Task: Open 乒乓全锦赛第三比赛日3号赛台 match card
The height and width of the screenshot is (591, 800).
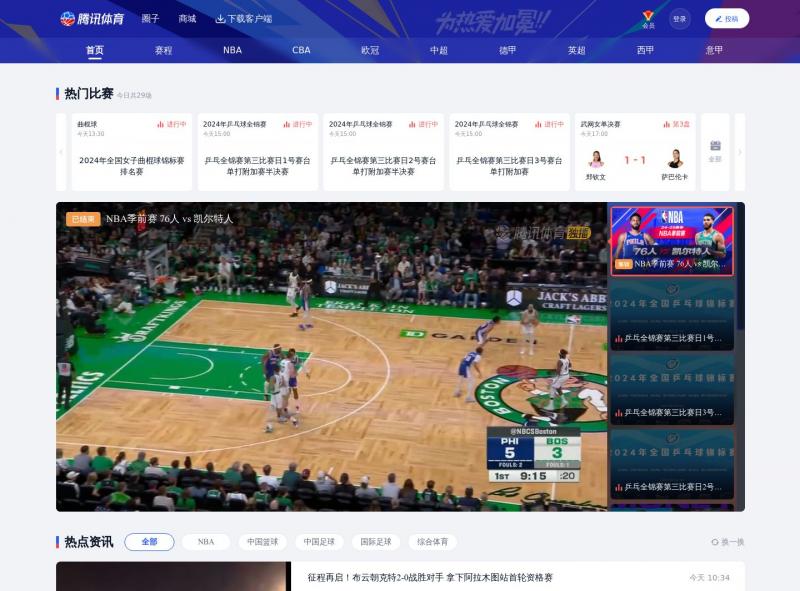Action: click(509, 152)
